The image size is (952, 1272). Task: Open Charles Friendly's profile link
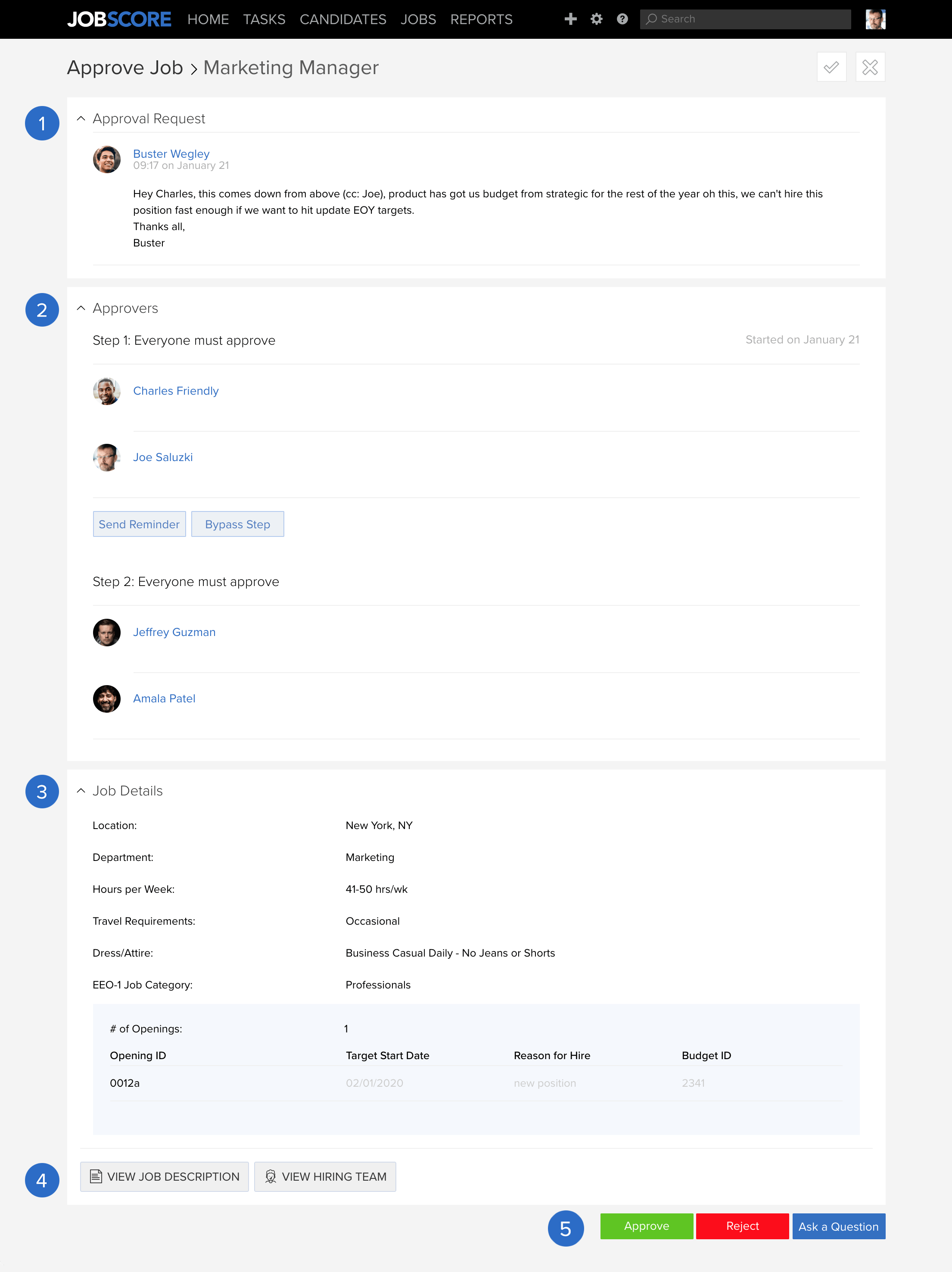(x=176, y=391)
